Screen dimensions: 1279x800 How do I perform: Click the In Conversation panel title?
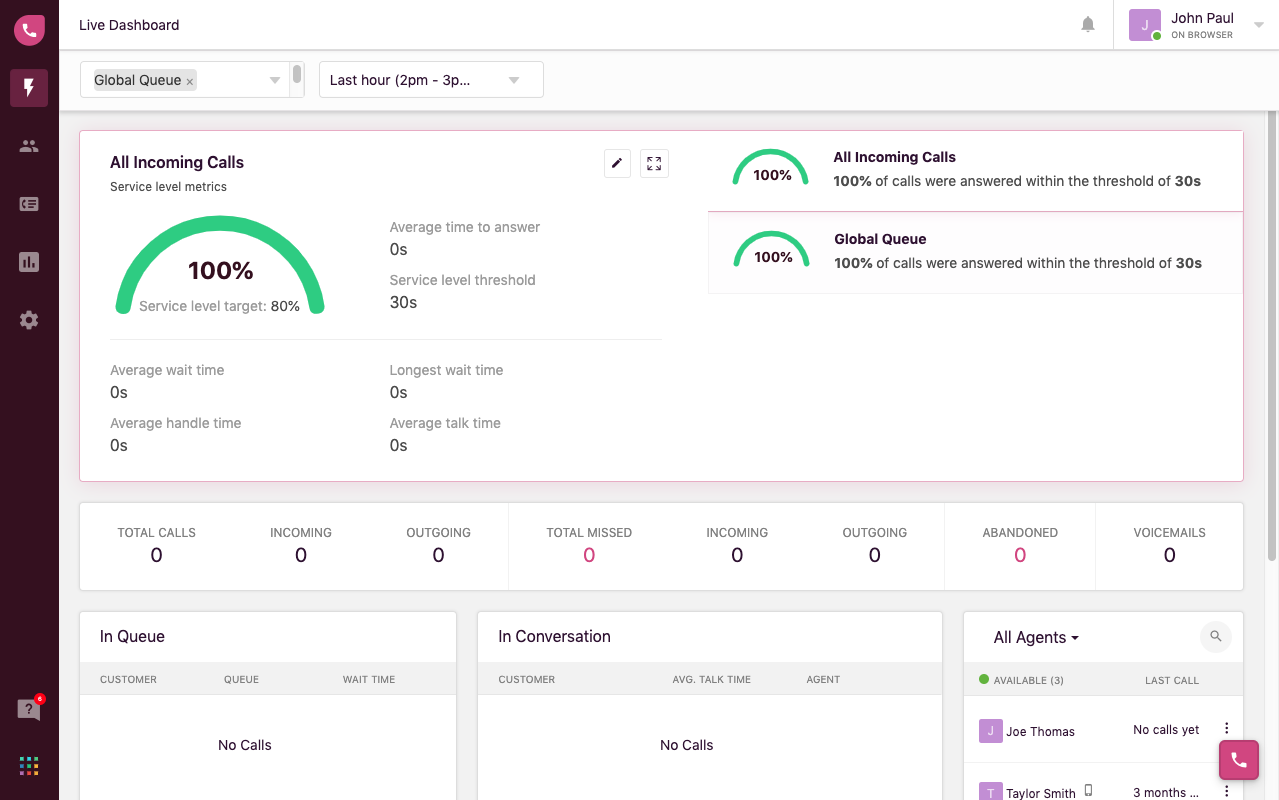(x=554, y=636)
